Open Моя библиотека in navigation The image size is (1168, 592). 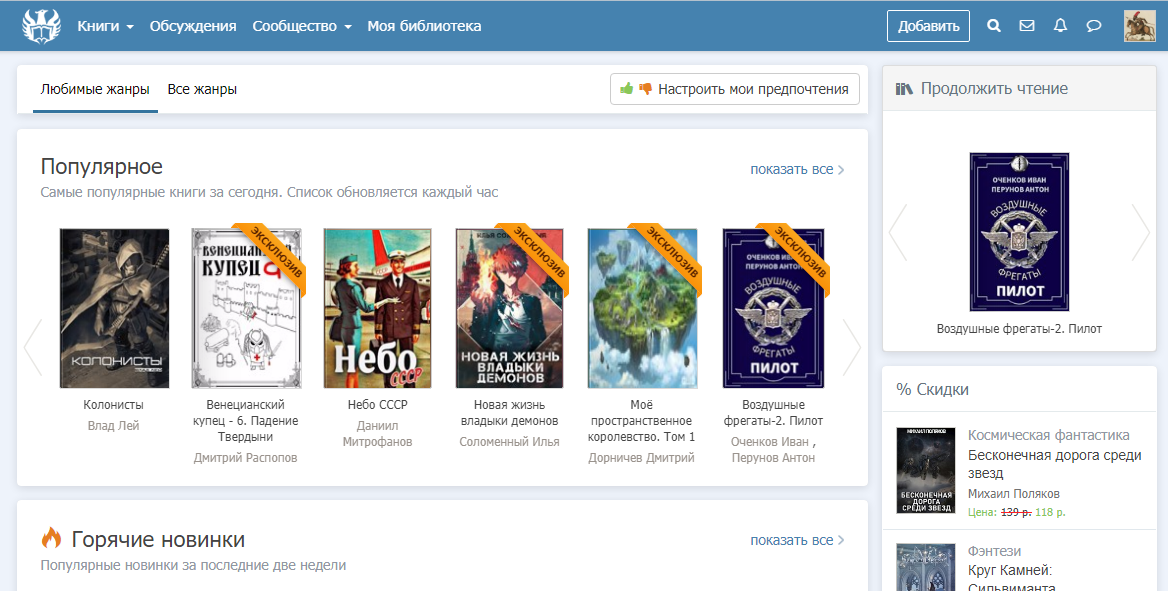(424, 26)
